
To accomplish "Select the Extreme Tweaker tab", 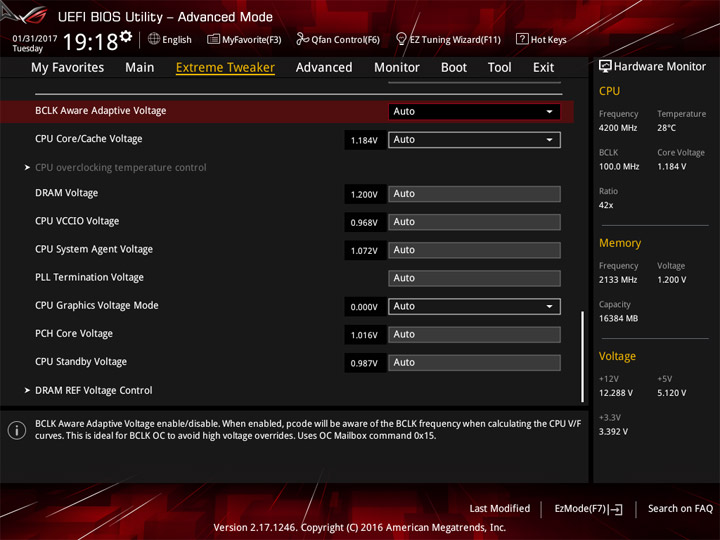I will pyautogui.click(x=225, y=68).
